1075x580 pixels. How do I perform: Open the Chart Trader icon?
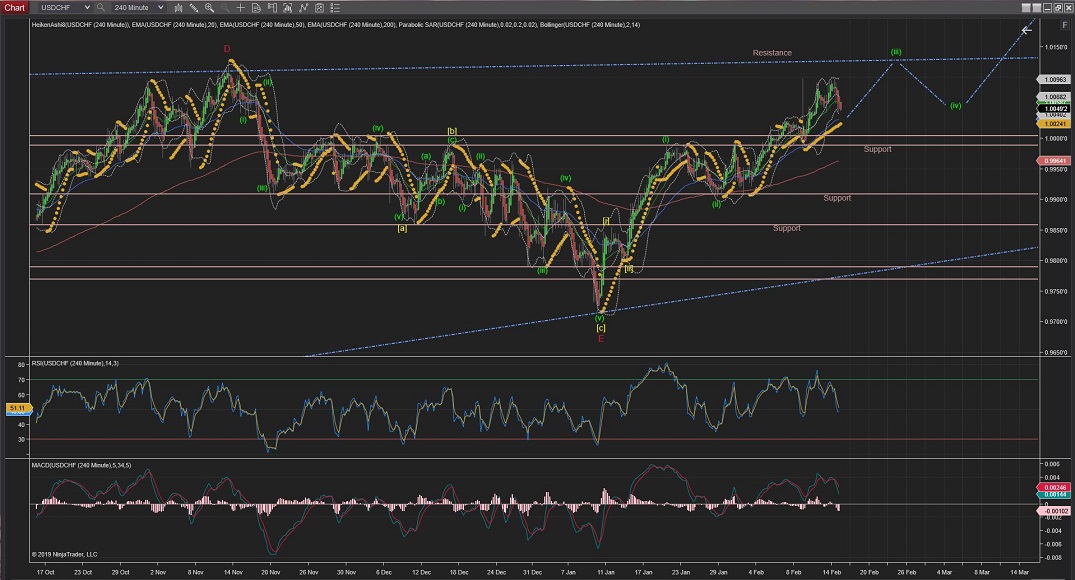coord(272,8)
